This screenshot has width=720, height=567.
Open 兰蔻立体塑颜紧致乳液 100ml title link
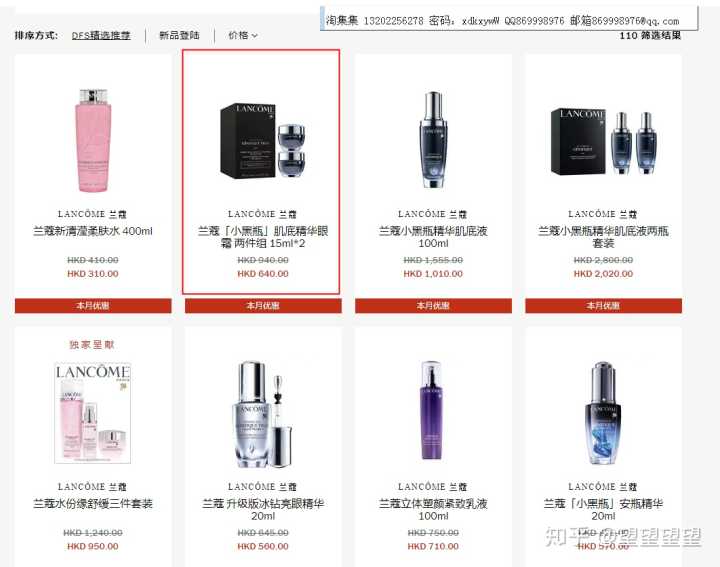pos(433,510)
